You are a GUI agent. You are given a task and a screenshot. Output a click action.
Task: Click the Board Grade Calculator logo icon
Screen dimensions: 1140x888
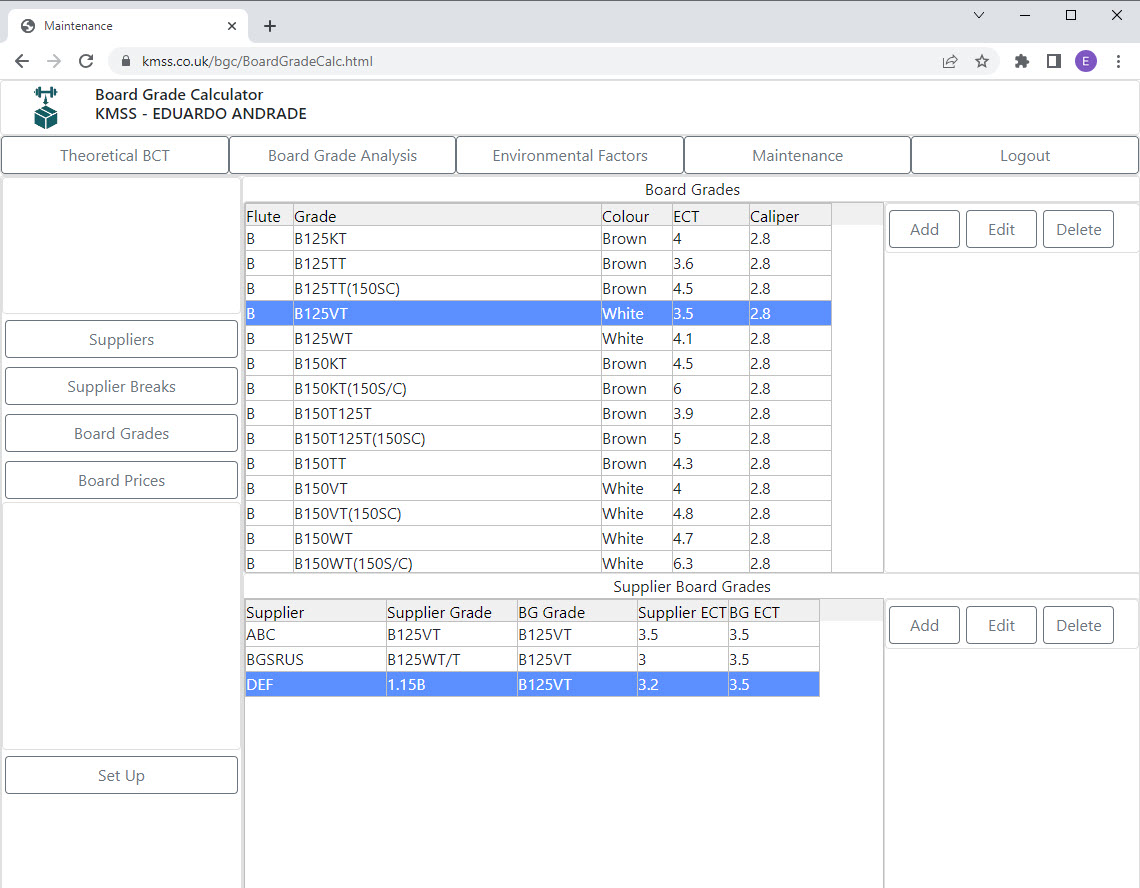click(x=46, y=108)
